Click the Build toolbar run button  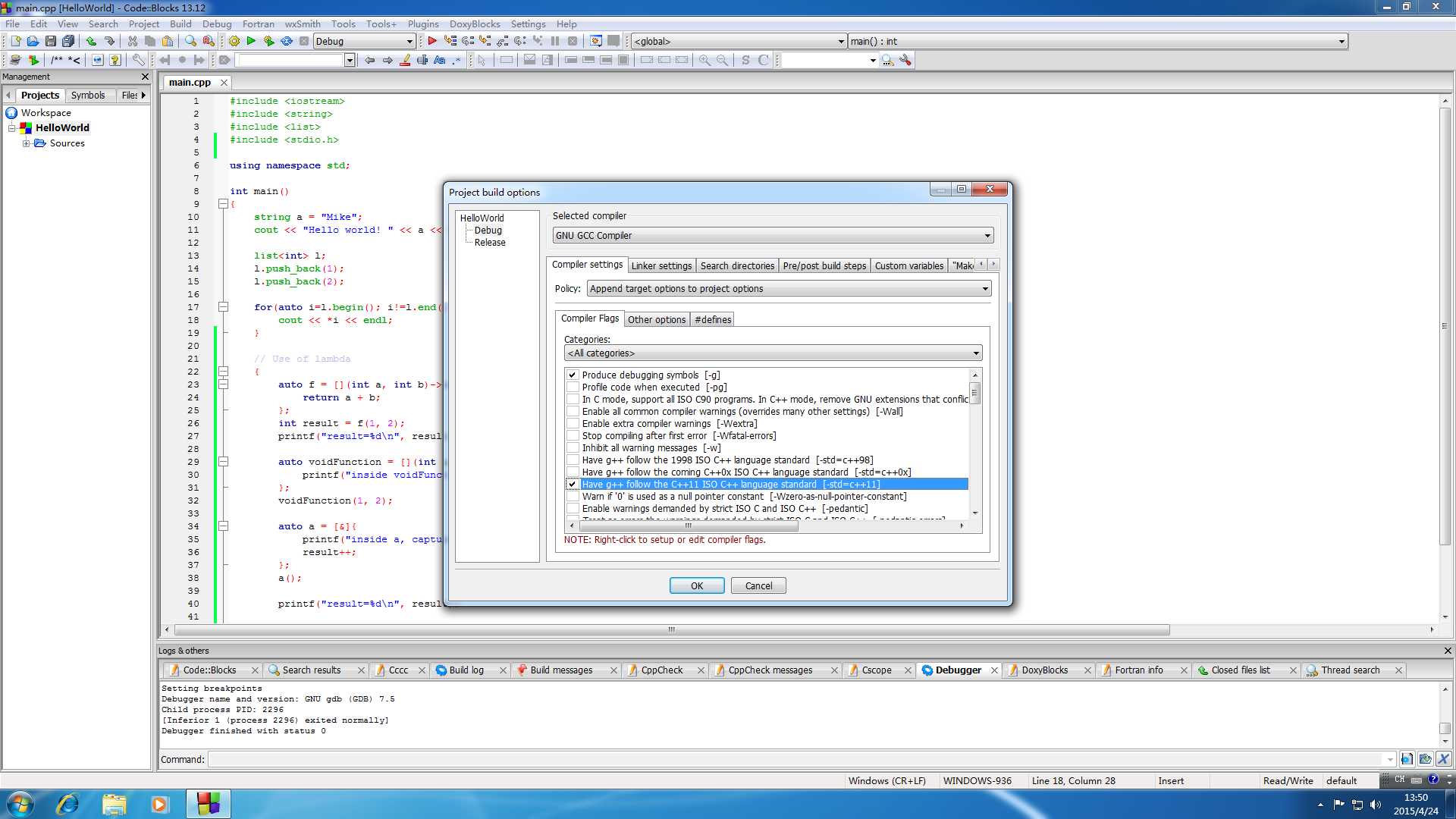click(250, 41)
